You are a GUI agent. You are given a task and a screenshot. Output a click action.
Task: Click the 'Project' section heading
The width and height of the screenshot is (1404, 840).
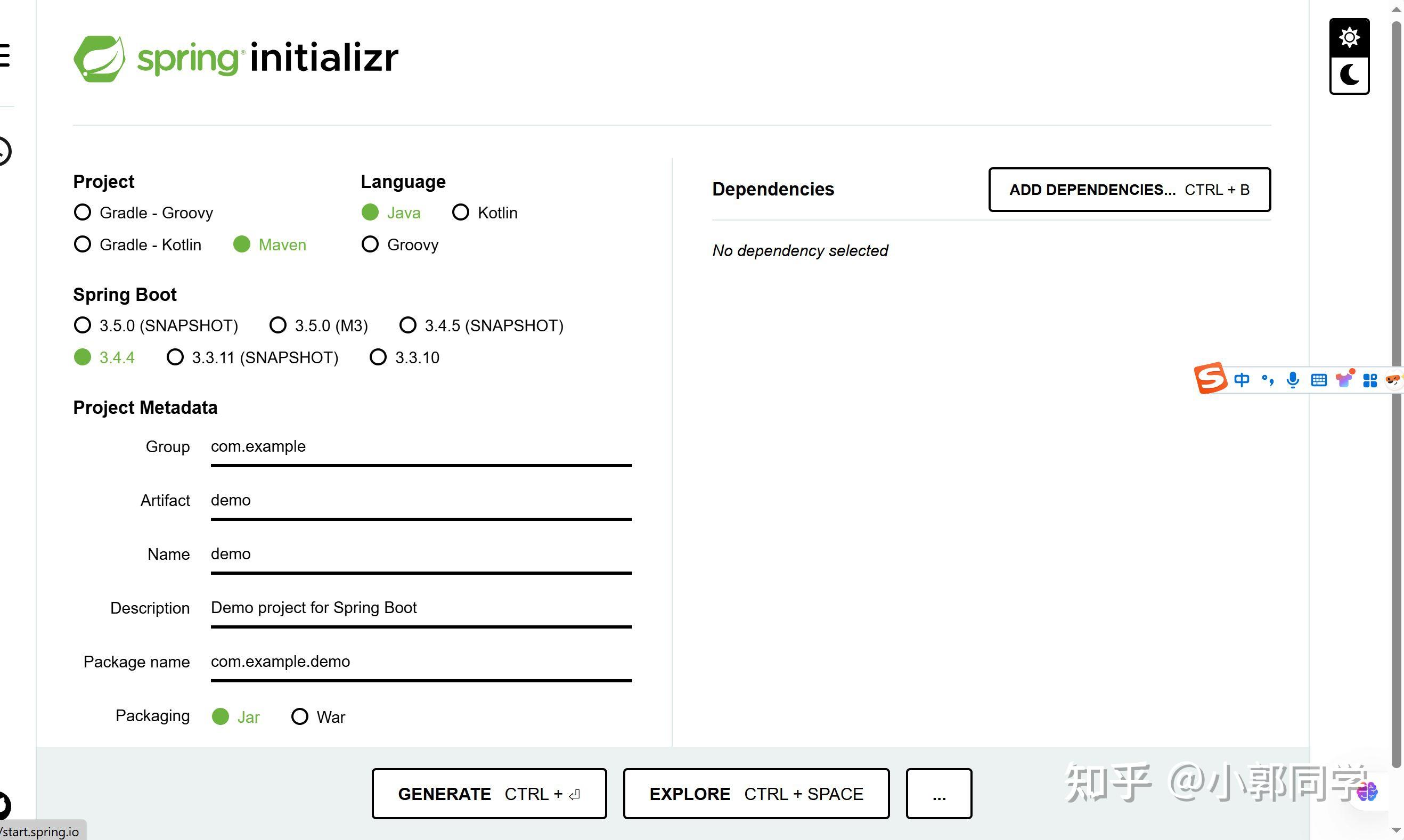tap(103, 182)
